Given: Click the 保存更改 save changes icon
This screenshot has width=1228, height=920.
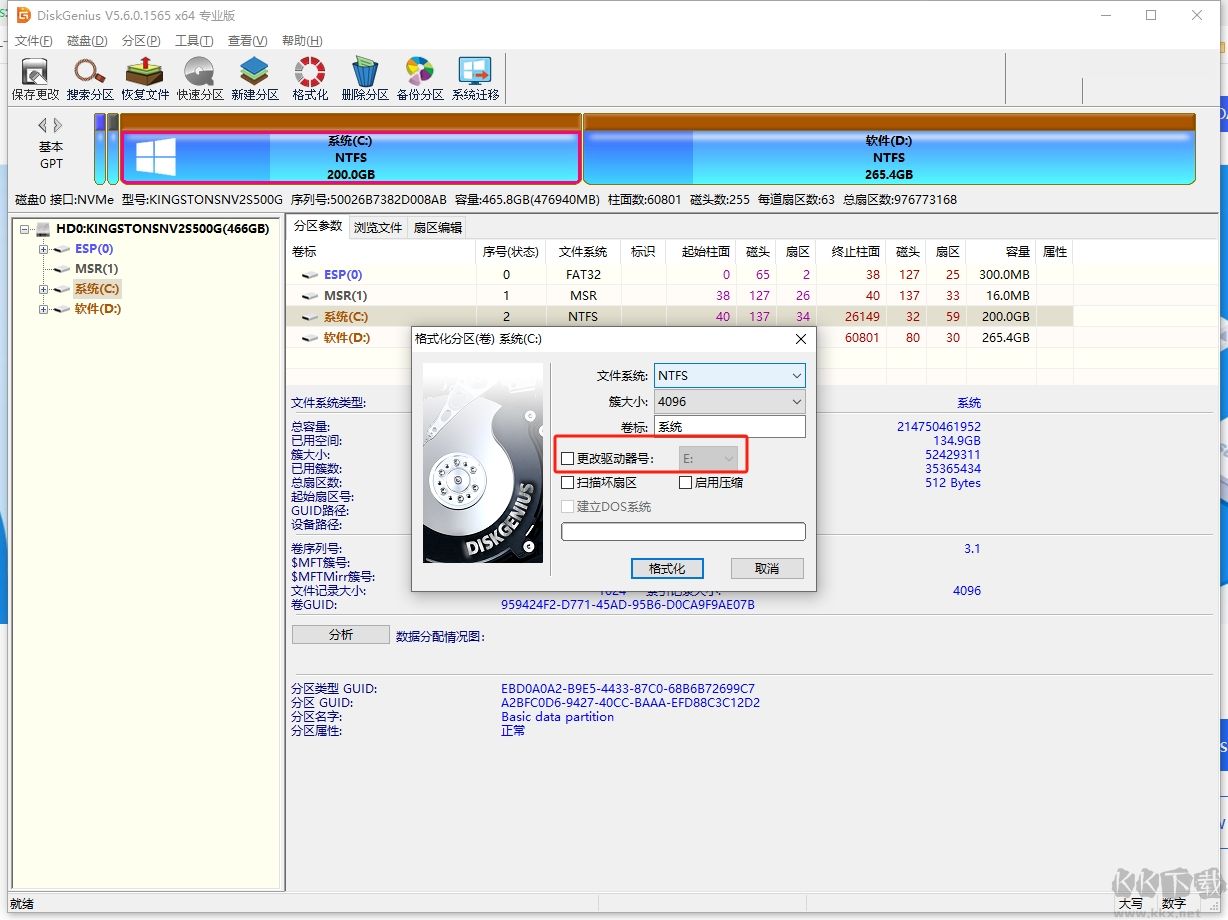Looking at the screenshot, I should (x=35, y=79).
